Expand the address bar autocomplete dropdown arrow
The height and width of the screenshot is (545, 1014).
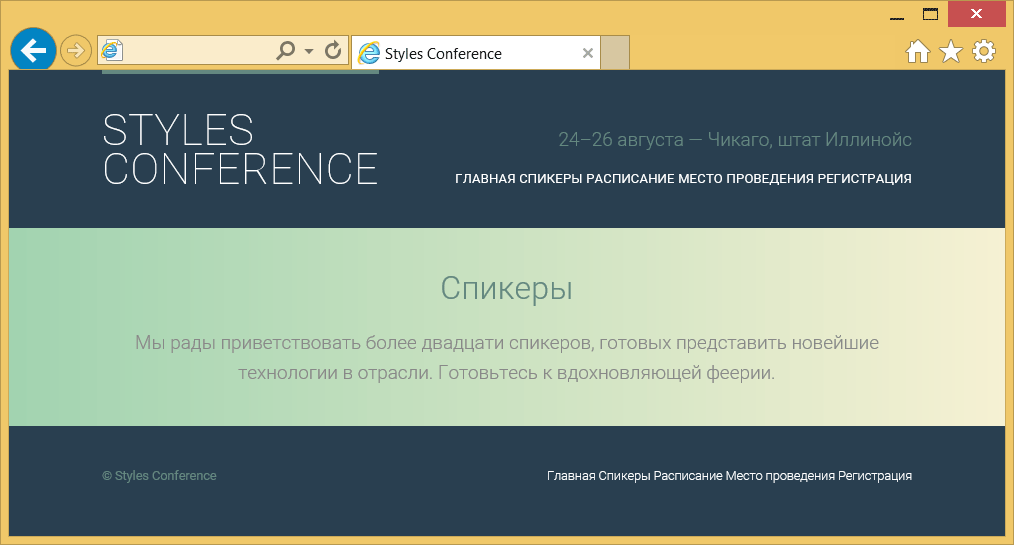309,50
